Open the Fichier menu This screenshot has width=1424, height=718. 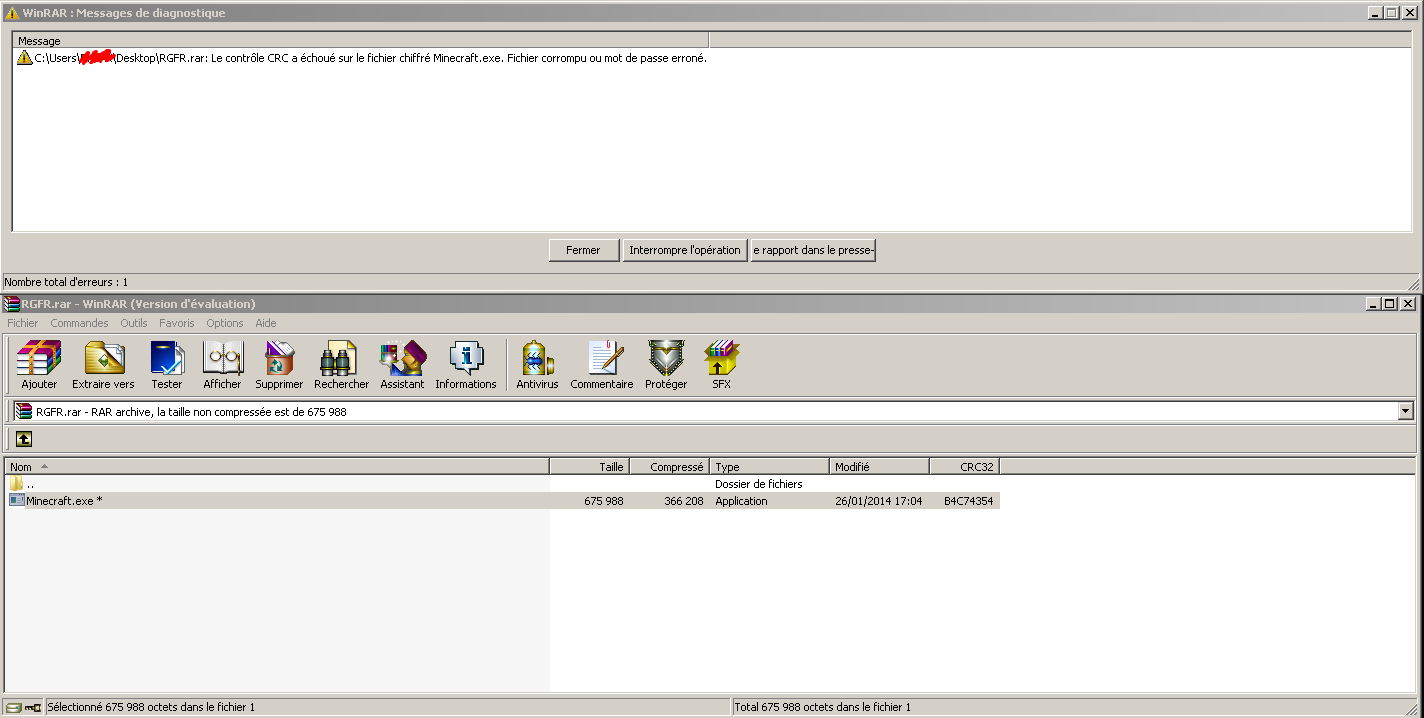click(23, 323)
